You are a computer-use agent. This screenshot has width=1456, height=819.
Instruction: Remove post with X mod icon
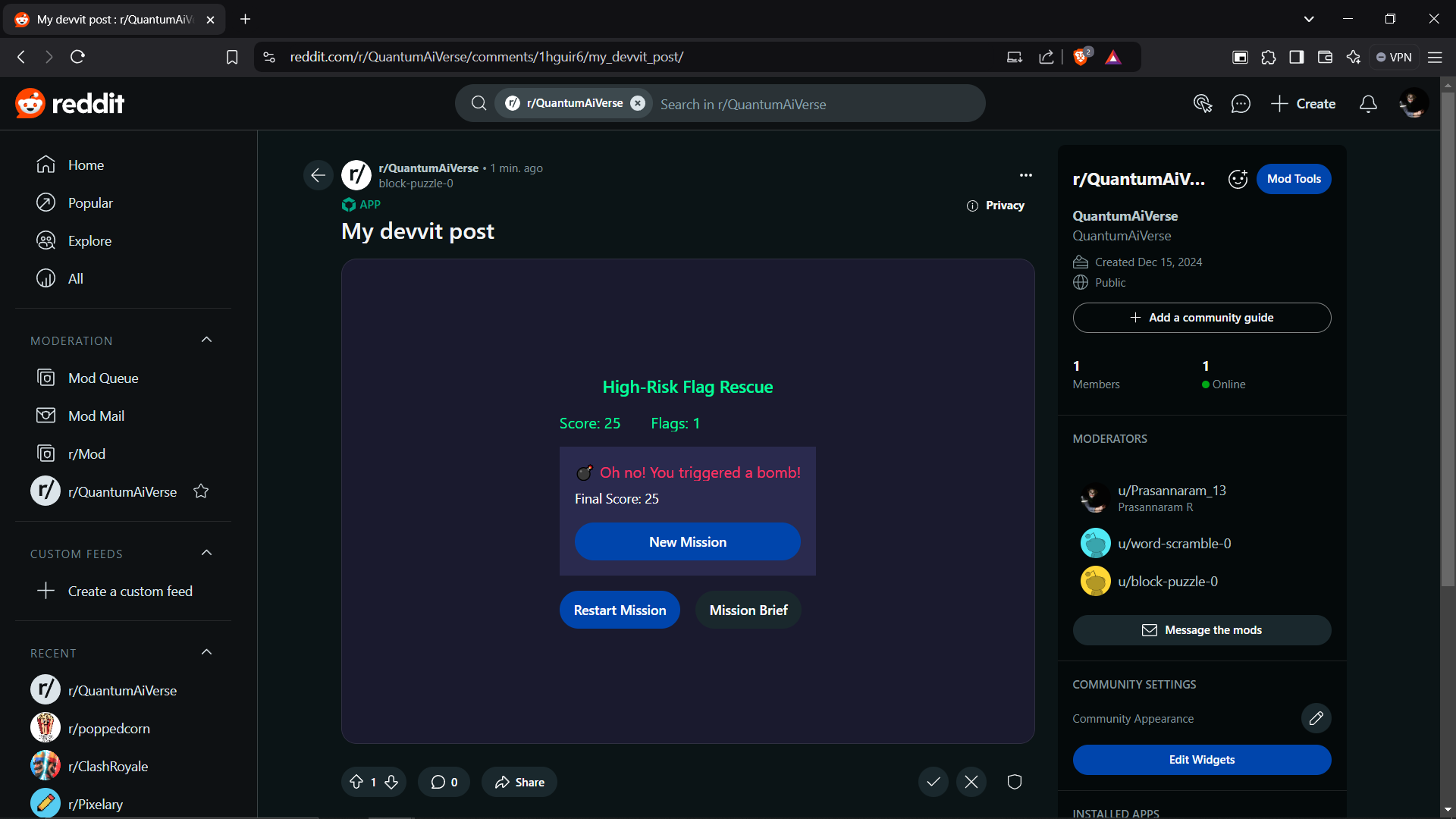(971, 782)
